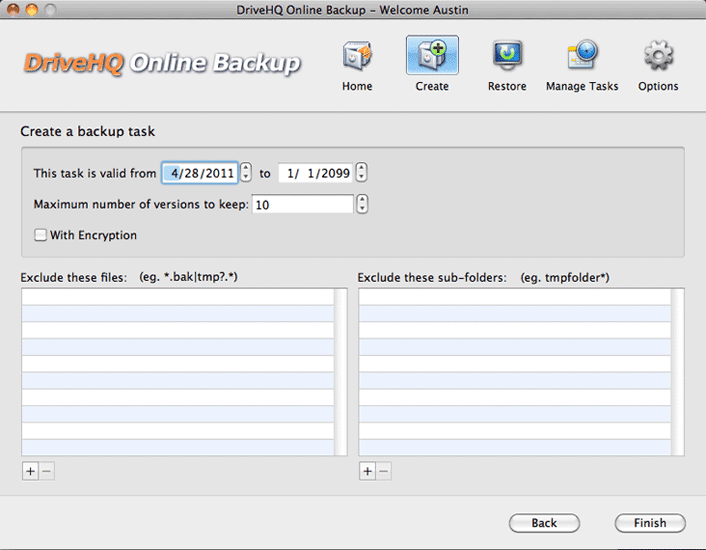The width and height of the screenshot is (706, 550).
Task: Click the end date field 1/1/2099
Action: click(315, 173)
